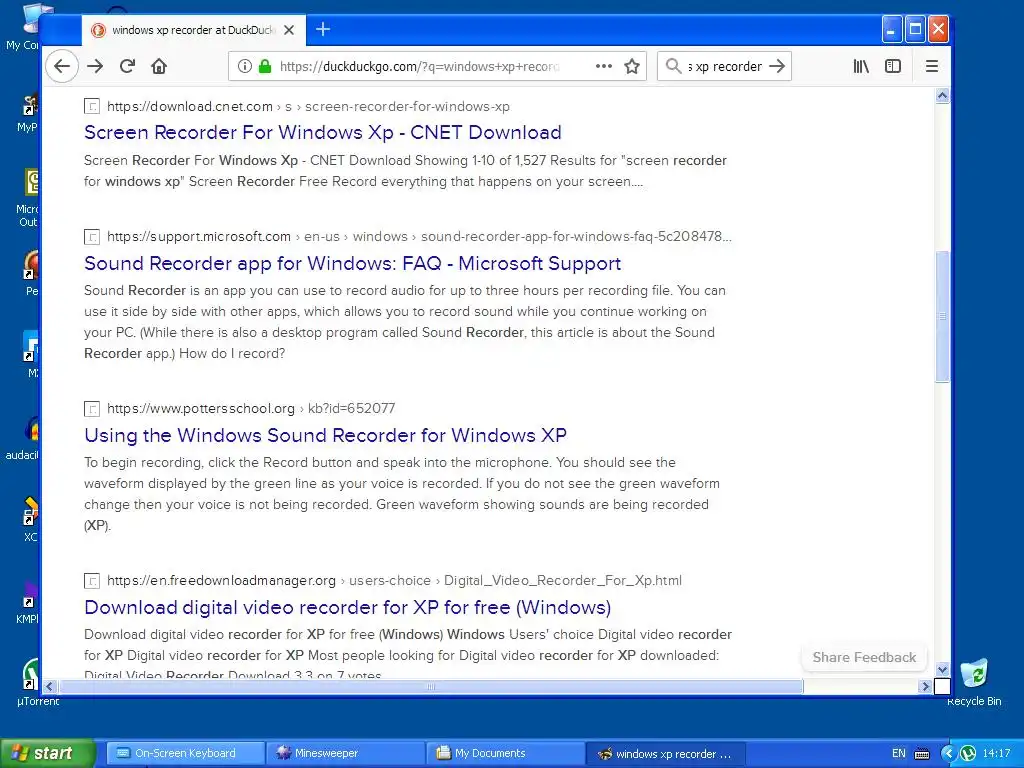Click the 14:17 system clock
The width and height of the screenshot is (1024, 768).
pyautogui.click(x=996, y=753)
